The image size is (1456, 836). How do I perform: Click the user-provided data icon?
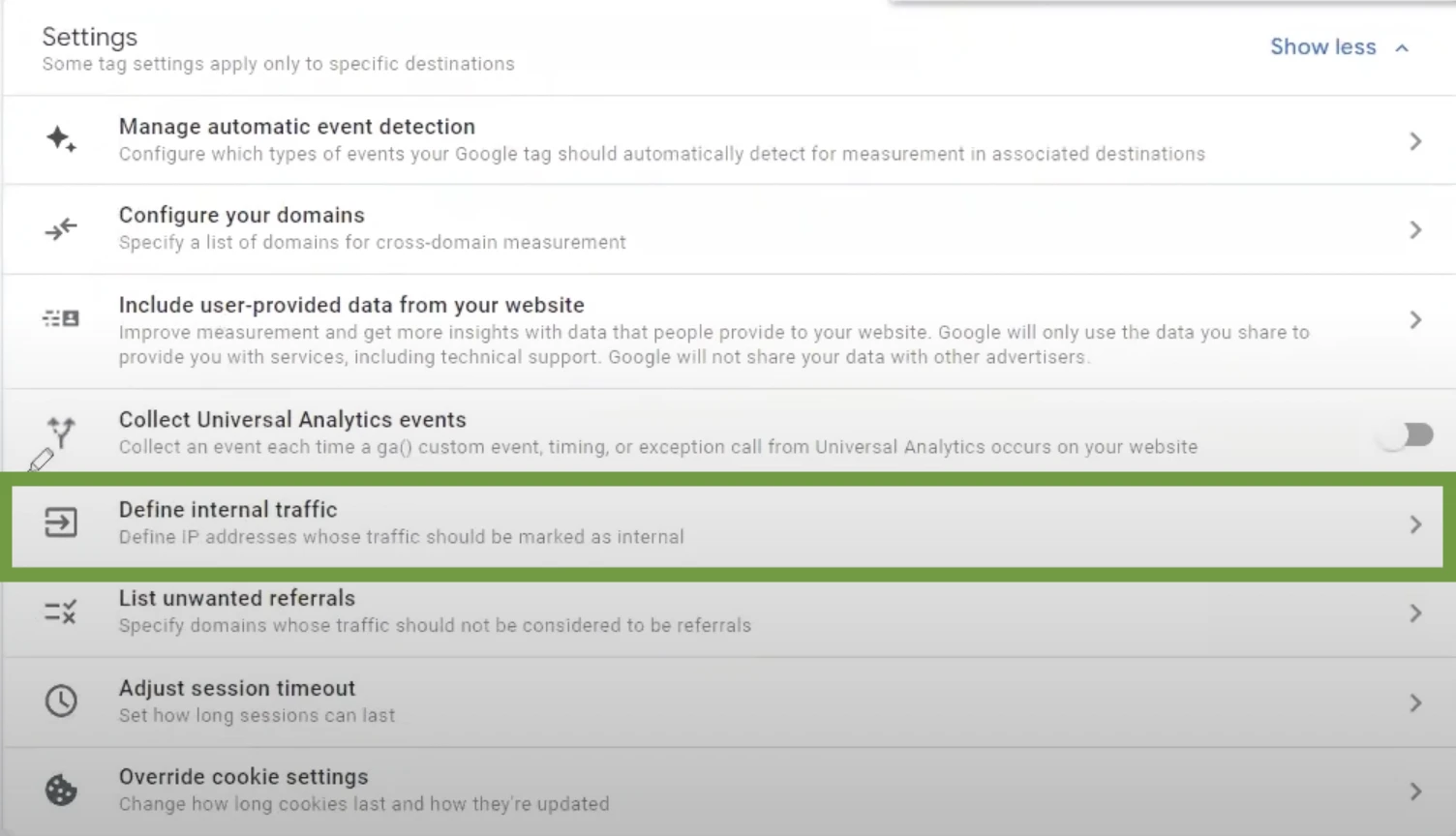click(x=61, y=318)
